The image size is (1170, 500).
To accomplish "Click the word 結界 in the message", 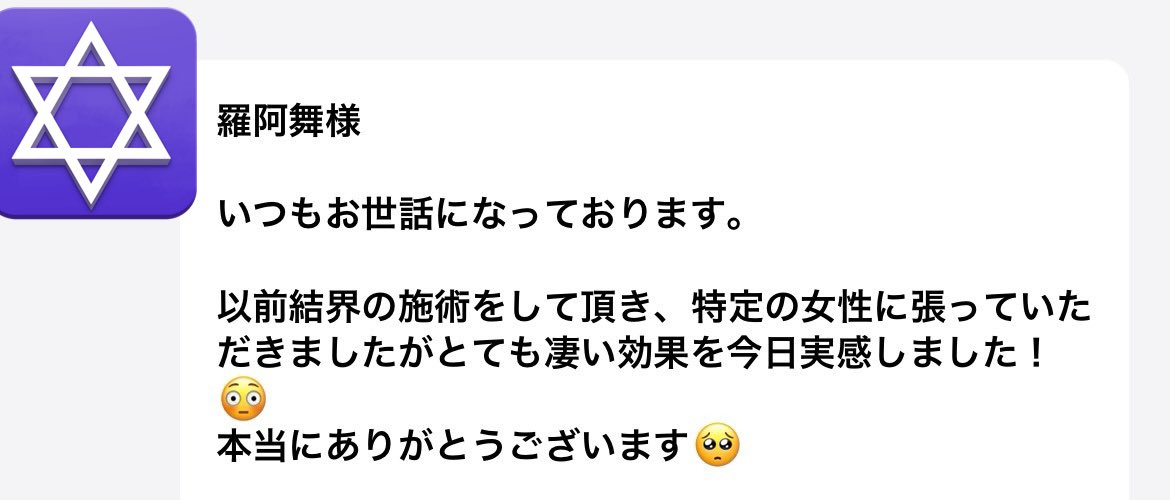I will pyautogui.click(x=325, y=308).
